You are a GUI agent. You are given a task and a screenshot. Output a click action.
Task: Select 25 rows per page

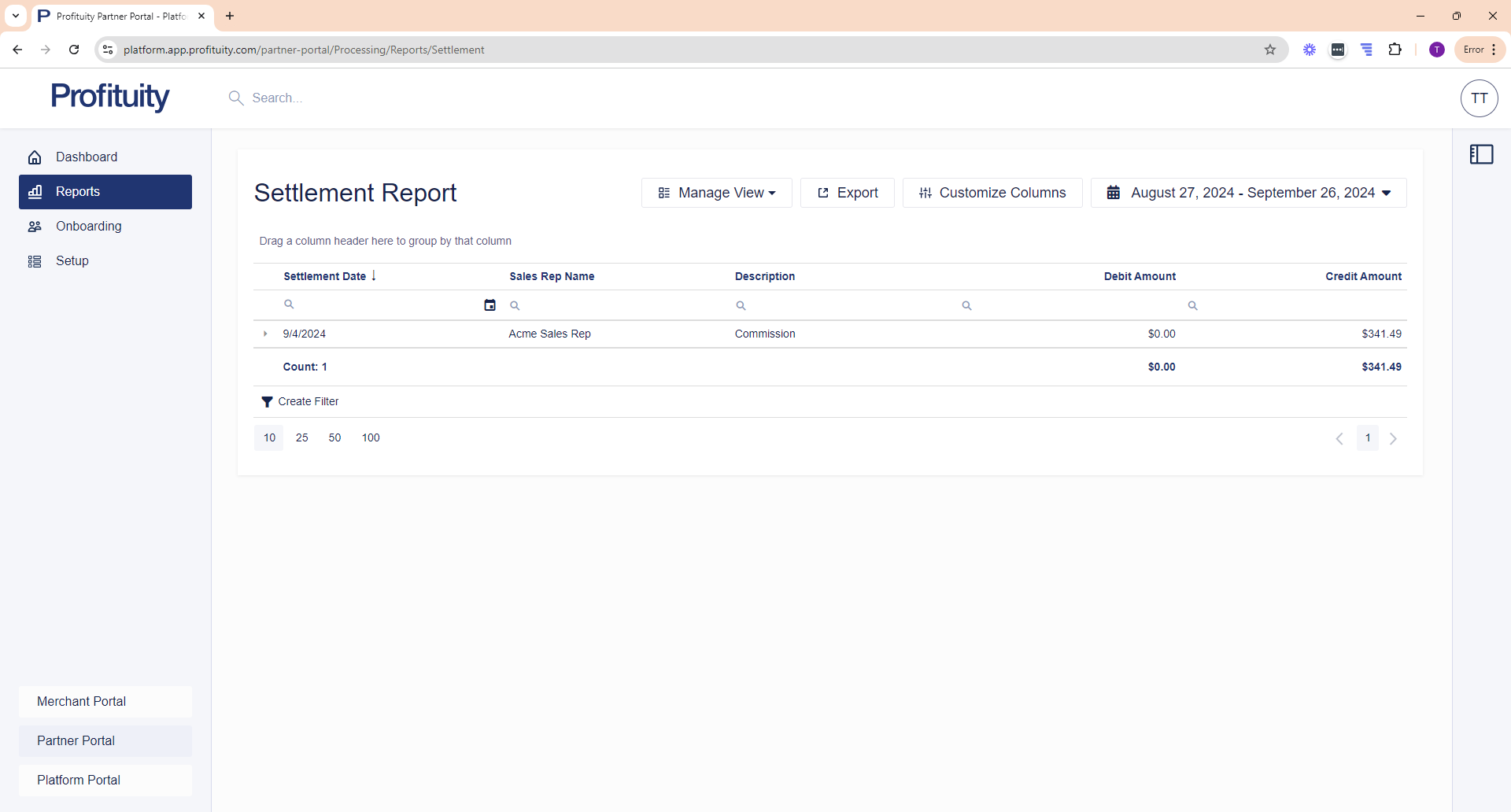(x=301, y=438)
